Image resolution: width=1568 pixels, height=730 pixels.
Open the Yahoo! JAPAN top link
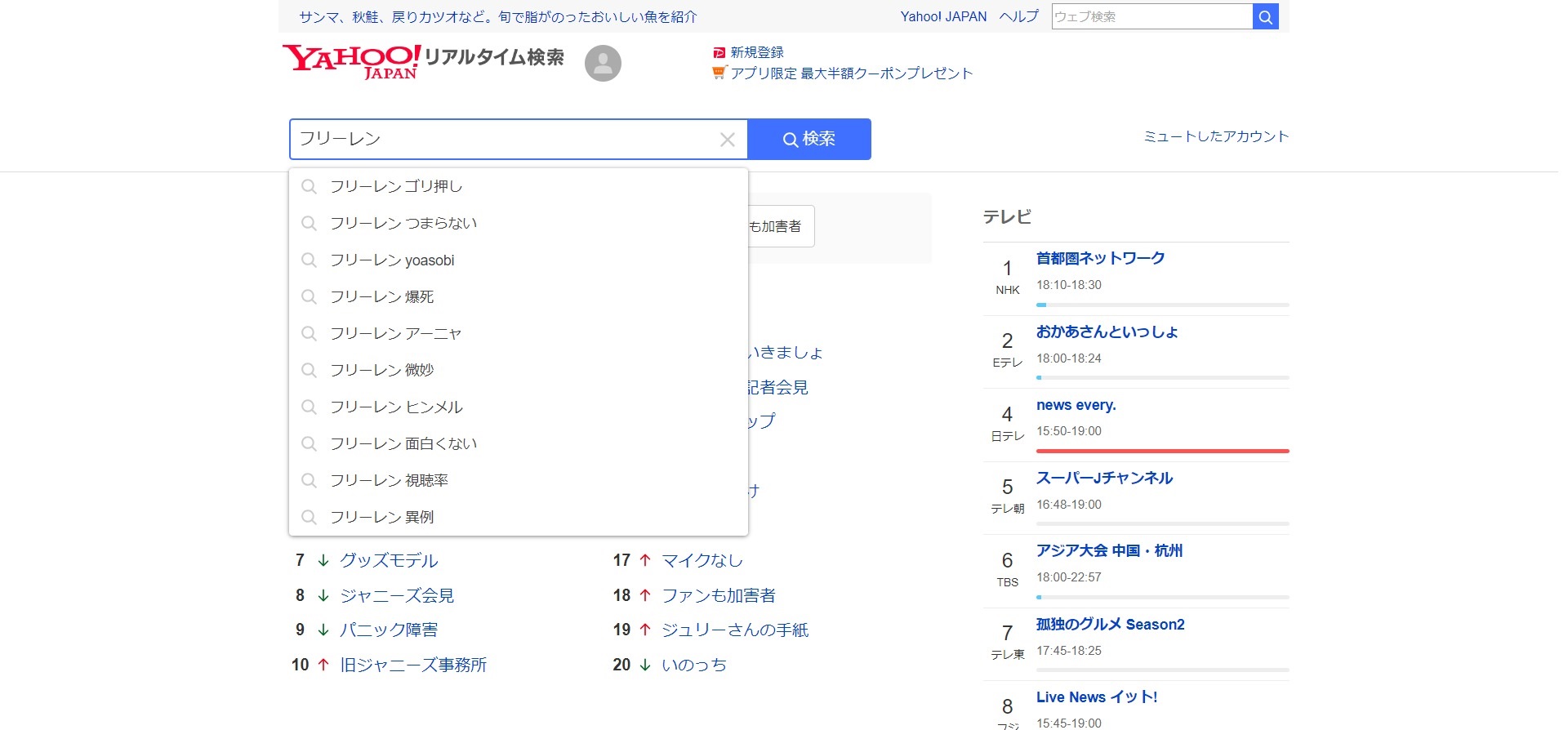[943, 16]
